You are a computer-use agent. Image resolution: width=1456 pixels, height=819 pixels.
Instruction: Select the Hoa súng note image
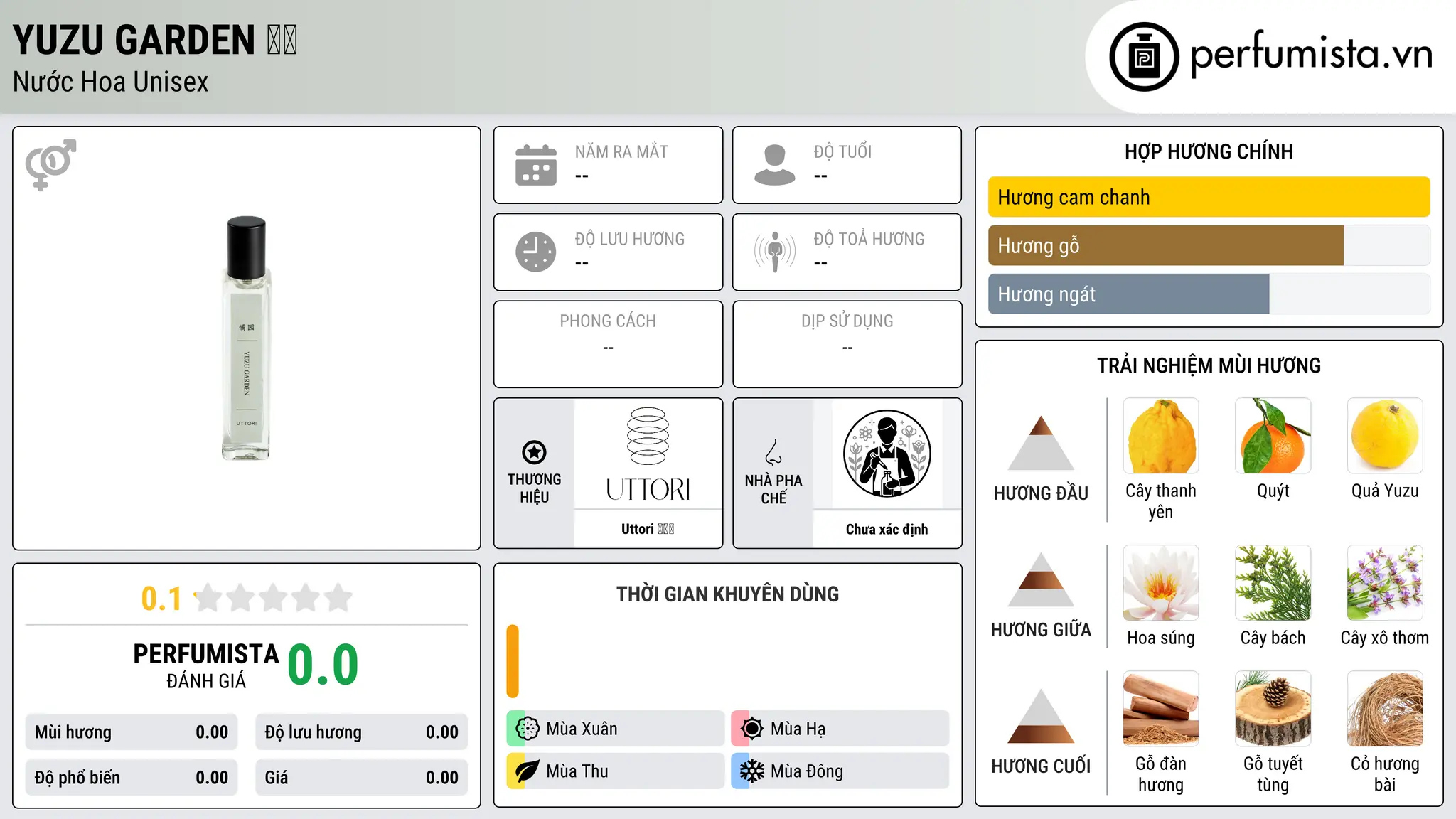(1161, 583)
